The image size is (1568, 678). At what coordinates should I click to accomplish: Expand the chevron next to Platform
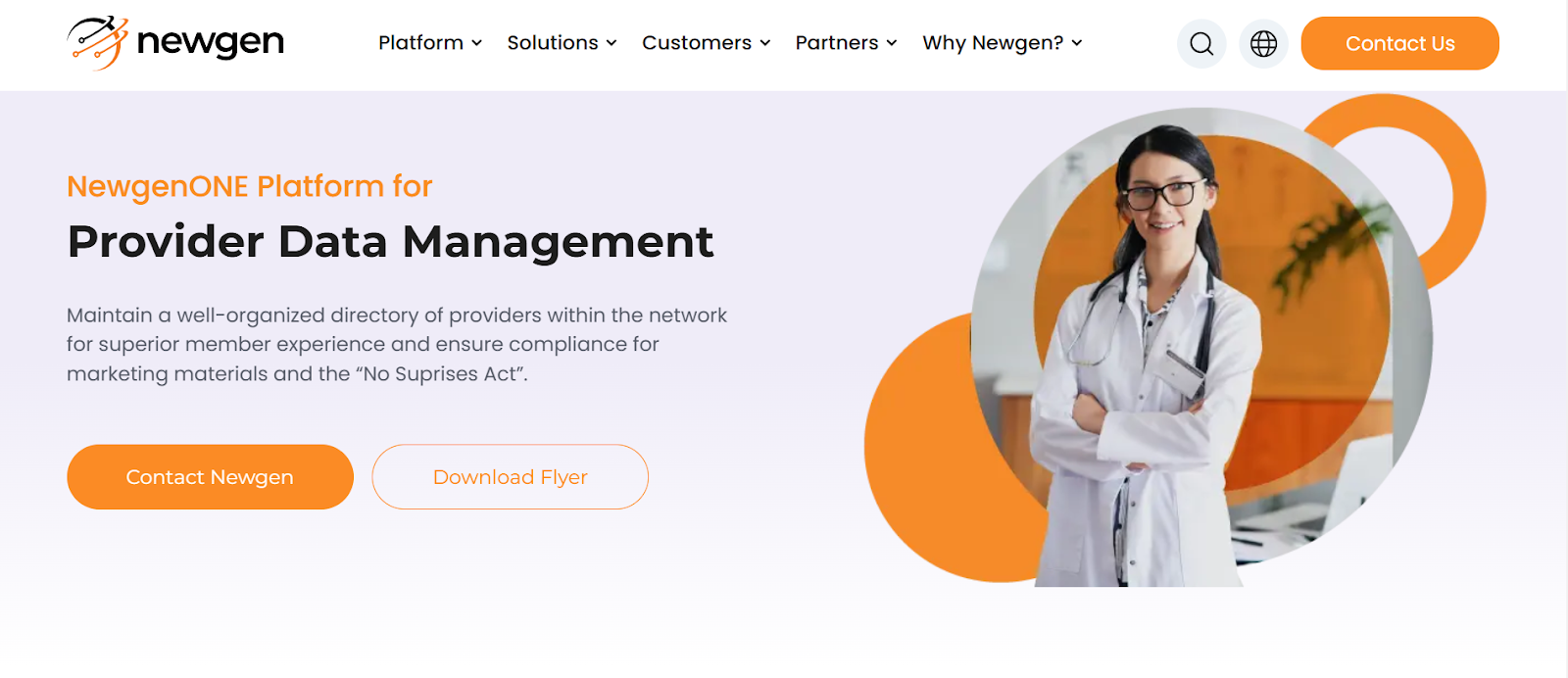pos(477,43)
